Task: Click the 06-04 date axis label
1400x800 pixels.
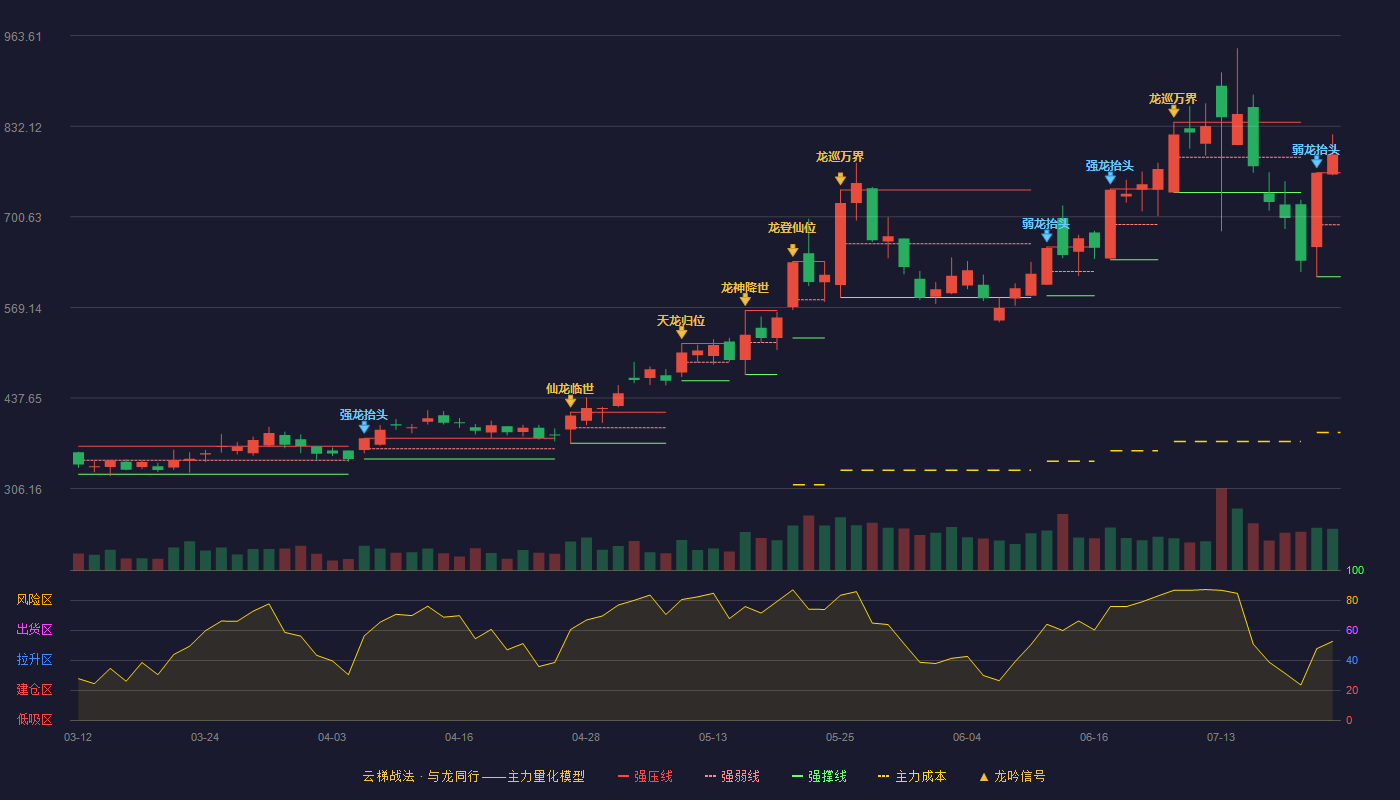Action: click(967, 737)
